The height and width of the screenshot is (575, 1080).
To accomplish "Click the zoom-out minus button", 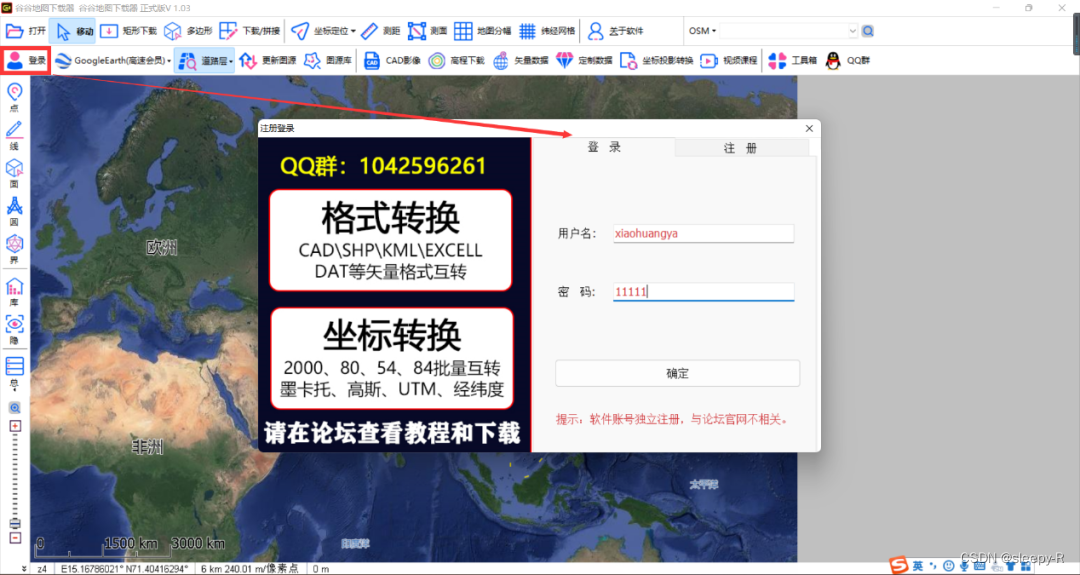I will click(14, 538).
